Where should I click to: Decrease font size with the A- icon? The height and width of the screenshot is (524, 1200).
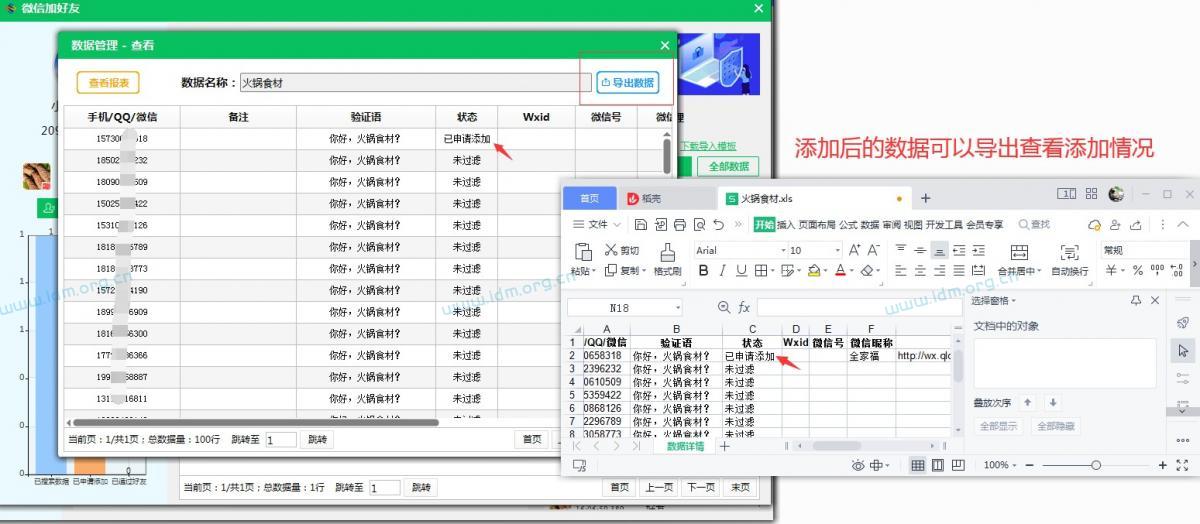pos(873,250)
